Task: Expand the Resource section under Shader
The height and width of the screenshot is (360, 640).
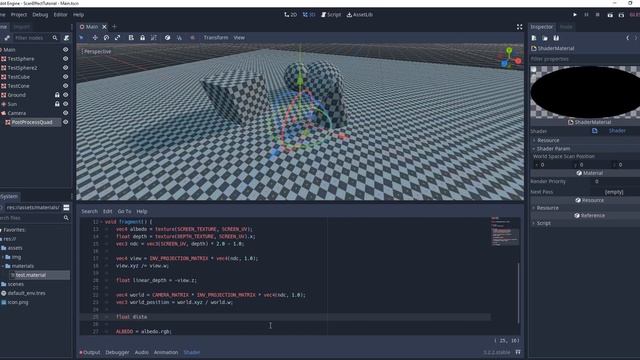Action: coord(585,140)
